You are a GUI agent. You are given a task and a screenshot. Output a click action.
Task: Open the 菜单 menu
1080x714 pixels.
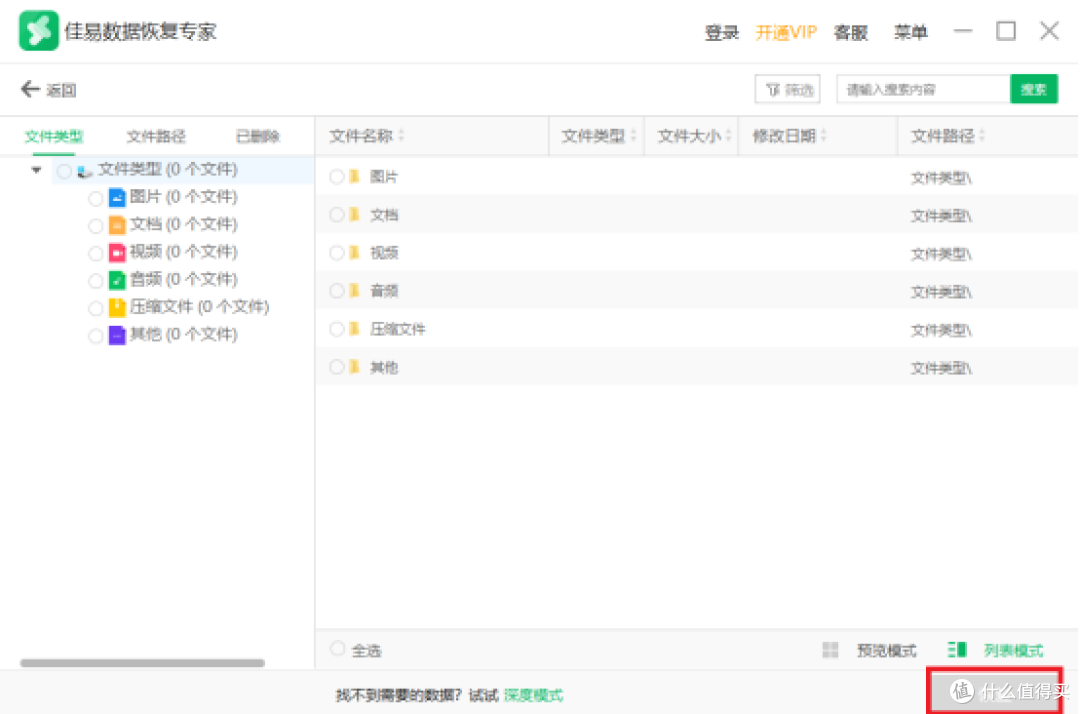911,32
